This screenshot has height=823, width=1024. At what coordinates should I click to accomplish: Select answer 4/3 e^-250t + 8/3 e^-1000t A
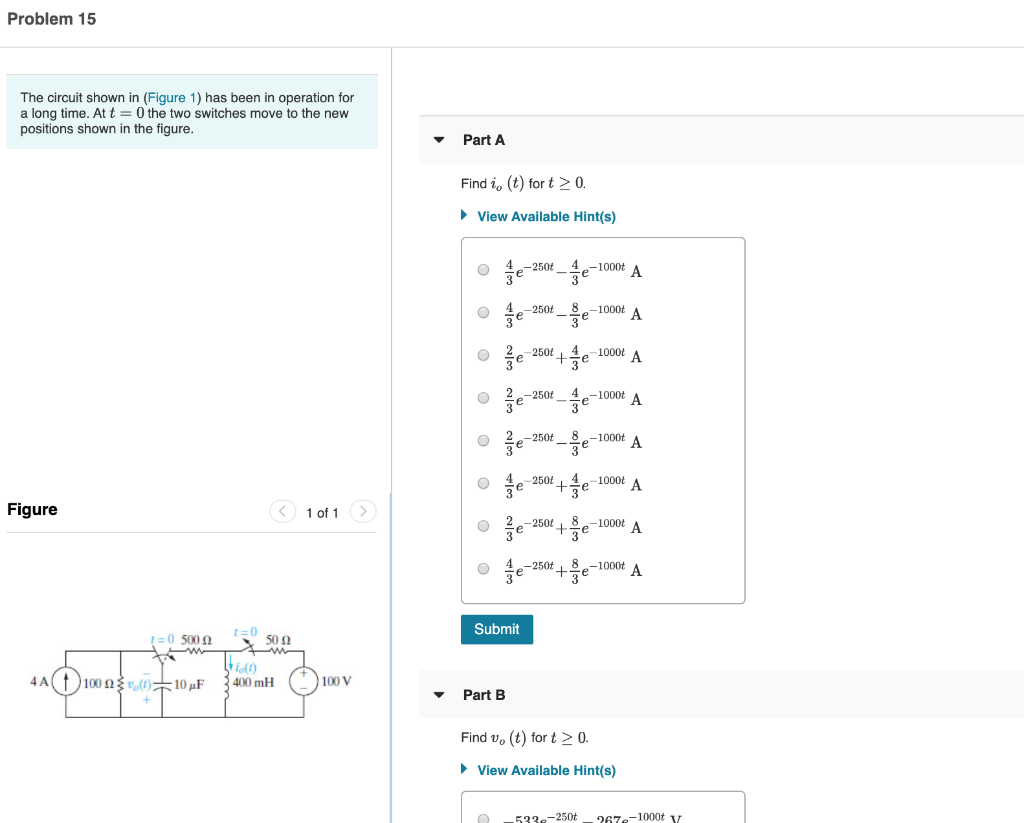pyautogui.click(x=483, y=568)
